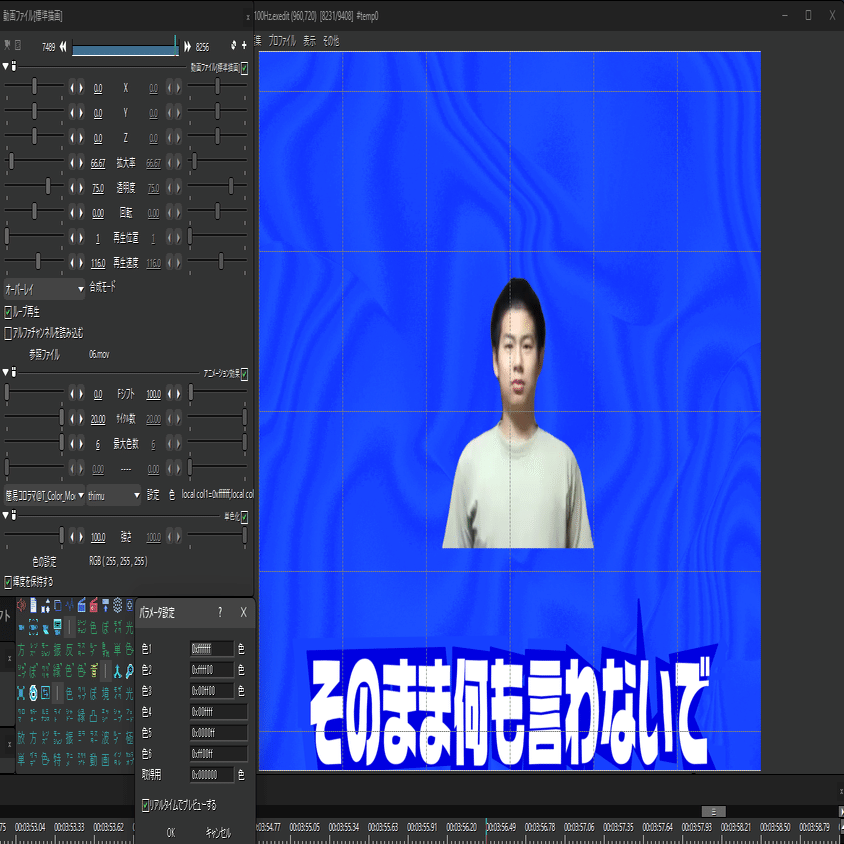The height and width of the screenshot is (844, 844).
Task: Select the 画 effect icon in palette
Action: (x=106, y=759)
